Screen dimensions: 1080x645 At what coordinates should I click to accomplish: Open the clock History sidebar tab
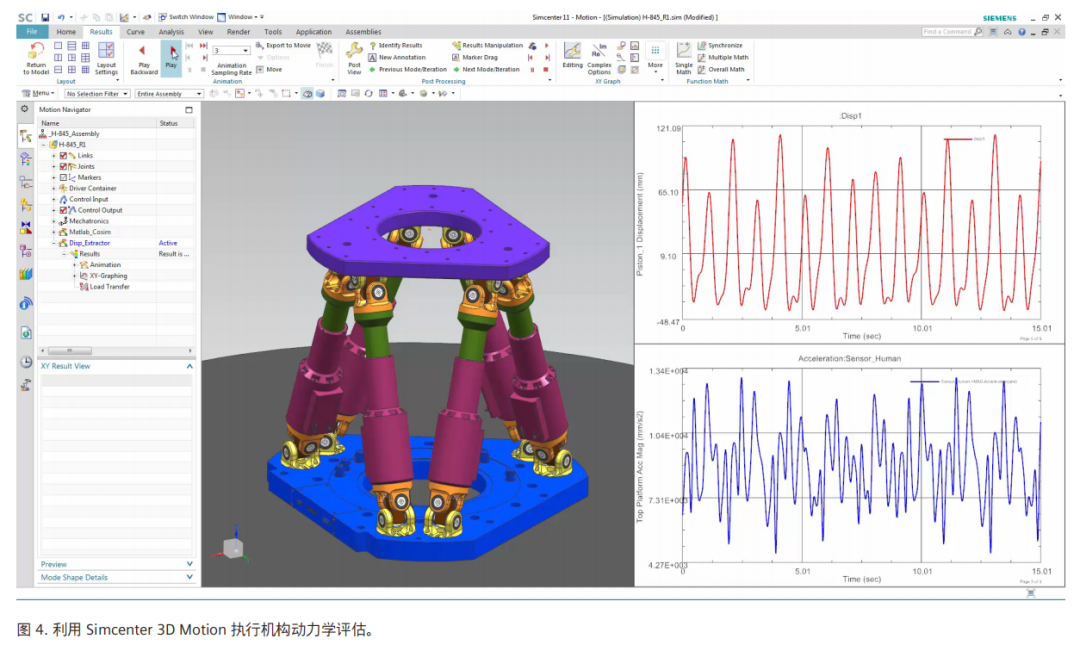[25, 362]
